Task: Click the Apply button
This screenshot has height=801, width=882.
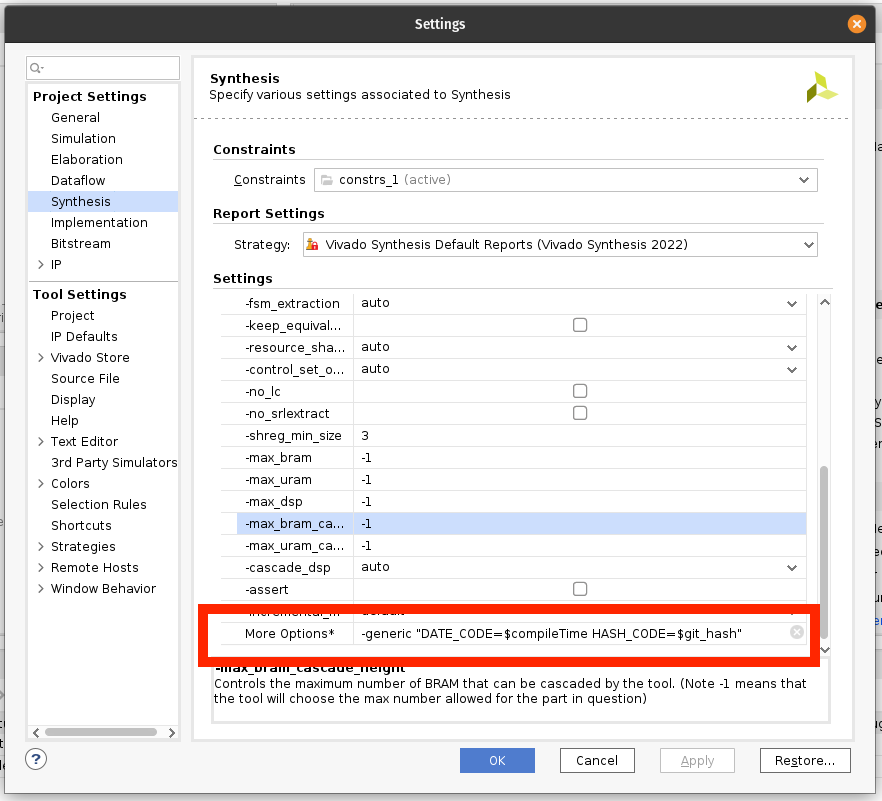Action: click(697, 760)
